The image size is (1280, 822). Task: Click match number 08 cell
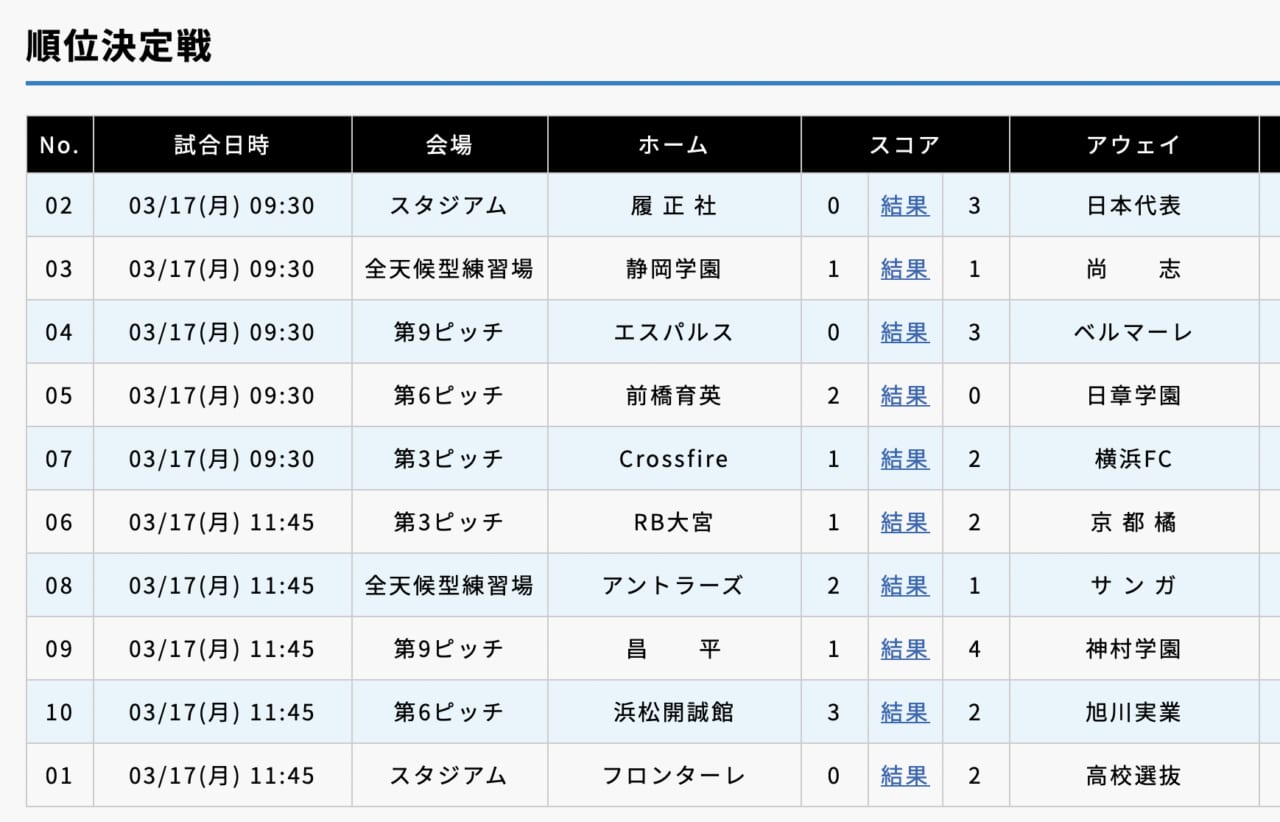60,586
